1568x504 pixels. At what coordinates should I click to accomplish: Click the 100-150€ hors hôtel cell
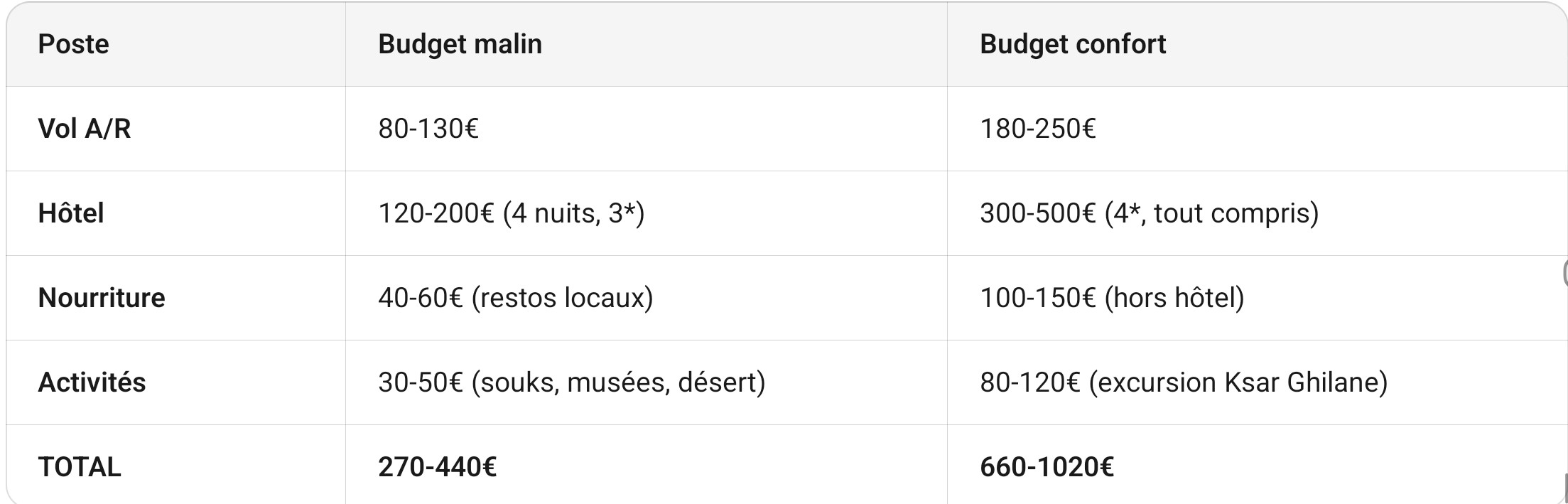[1111, 298]
